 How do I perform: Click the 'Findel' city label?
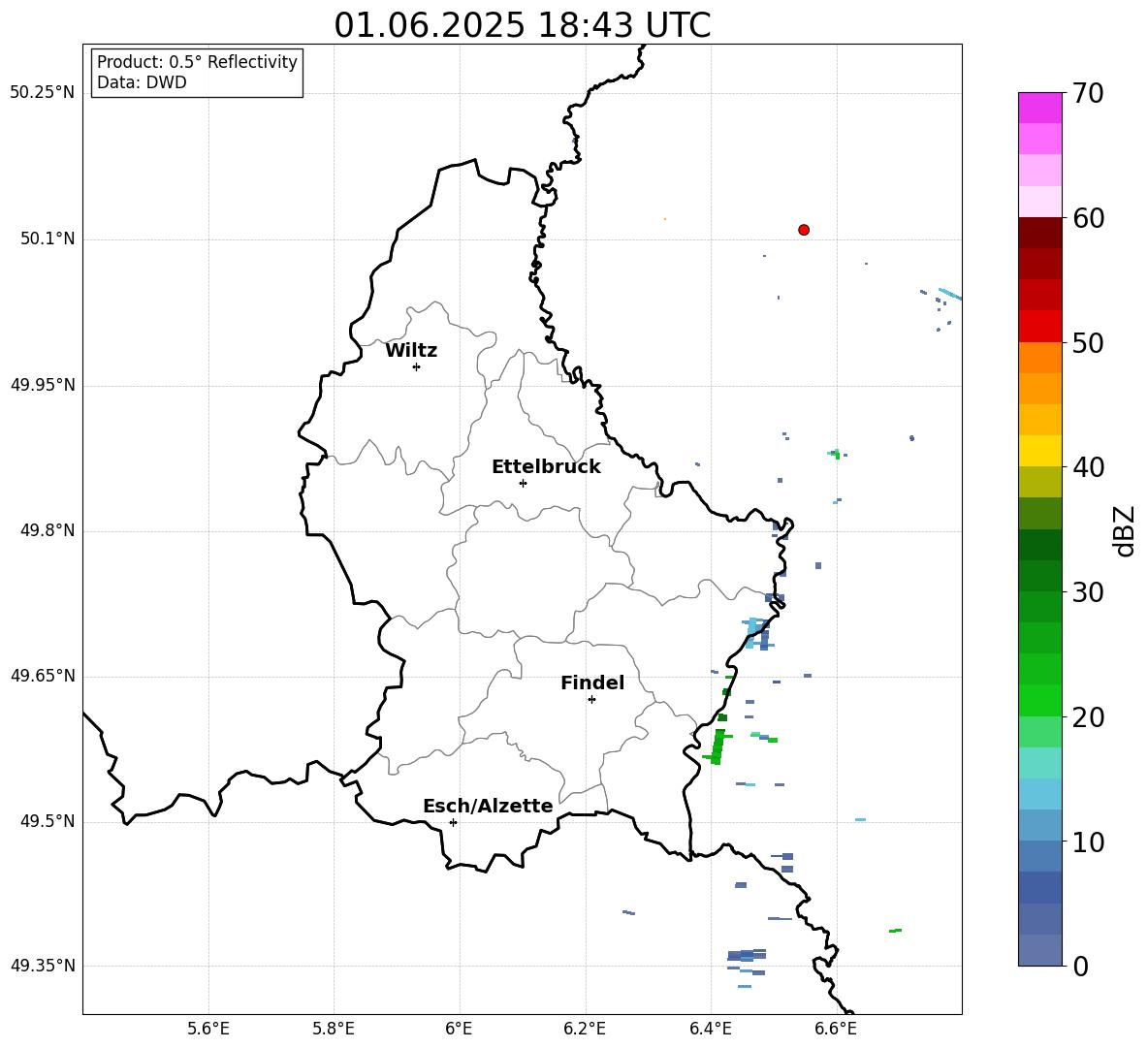pyautogui.click(x=592, y=683)
